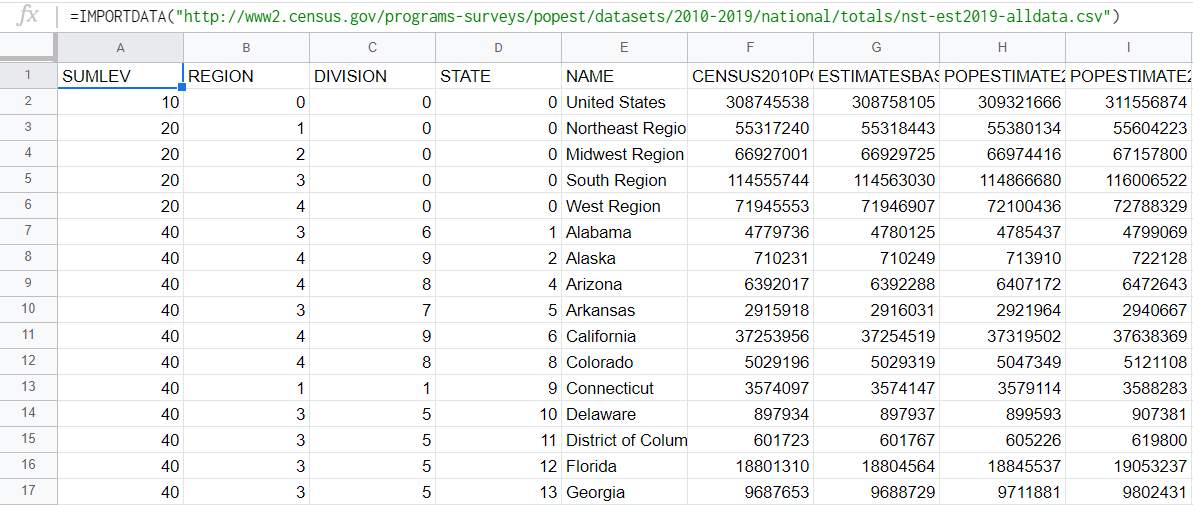Select the Georgia name cell

625,492
